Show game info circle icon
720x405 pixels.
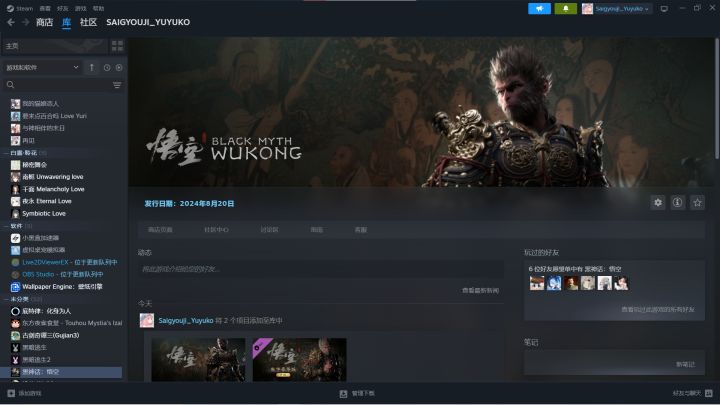click(677, 202)
